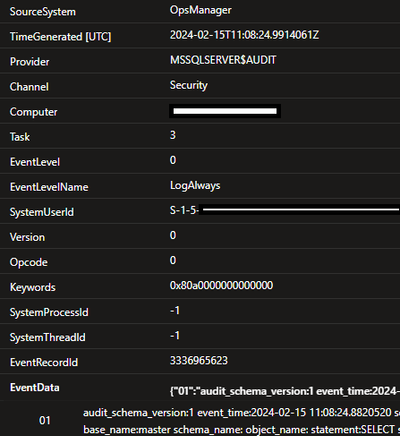This screenshot has width=400, height=436.
Task: Select the TimeGenerated [UTC] timestamp value
Action: pyautogui.click(x=244, y=35)
